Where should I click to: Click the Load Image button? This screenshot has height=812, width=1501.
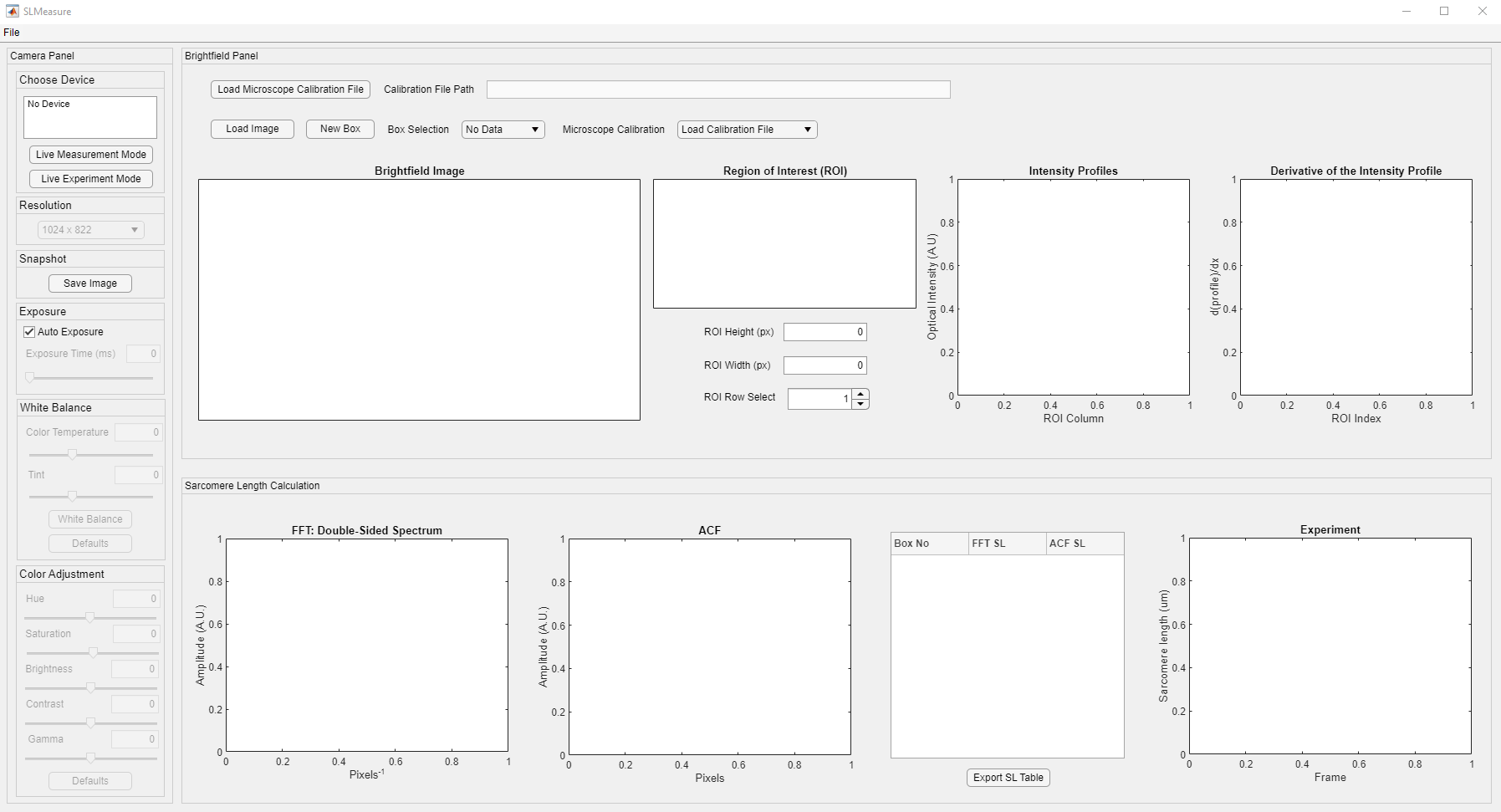[x=253, y=129]
